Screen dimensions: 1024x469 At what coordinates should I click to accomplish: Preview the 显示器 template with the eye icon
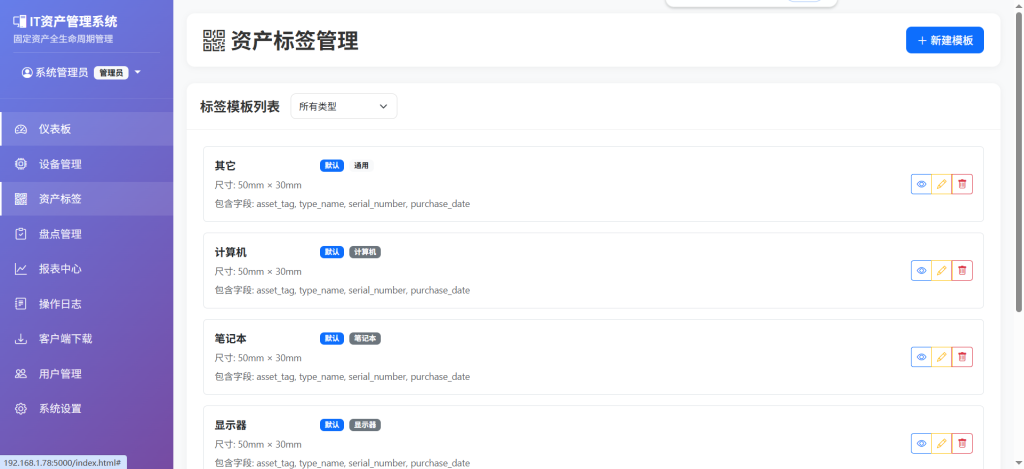(x=921, y=443)
